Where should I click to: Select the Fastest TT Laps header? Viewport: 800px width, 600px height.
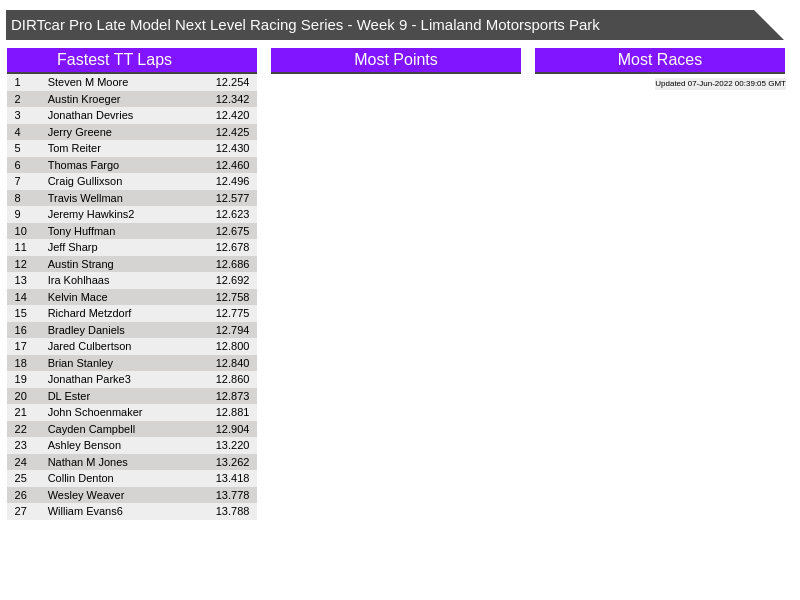point(114,60)
